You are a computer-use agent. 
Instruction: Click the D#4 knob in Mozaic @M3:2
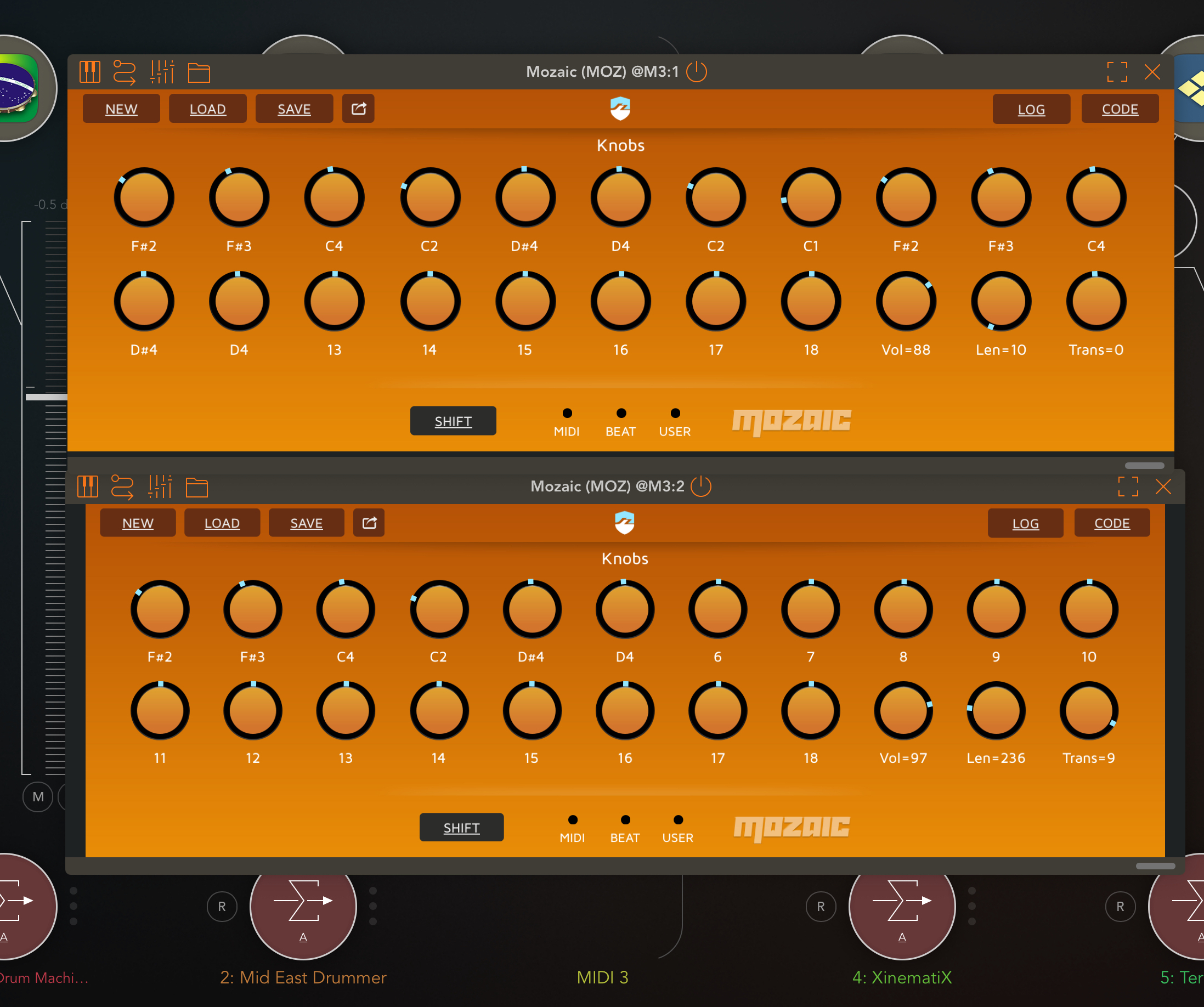point(532,609)
